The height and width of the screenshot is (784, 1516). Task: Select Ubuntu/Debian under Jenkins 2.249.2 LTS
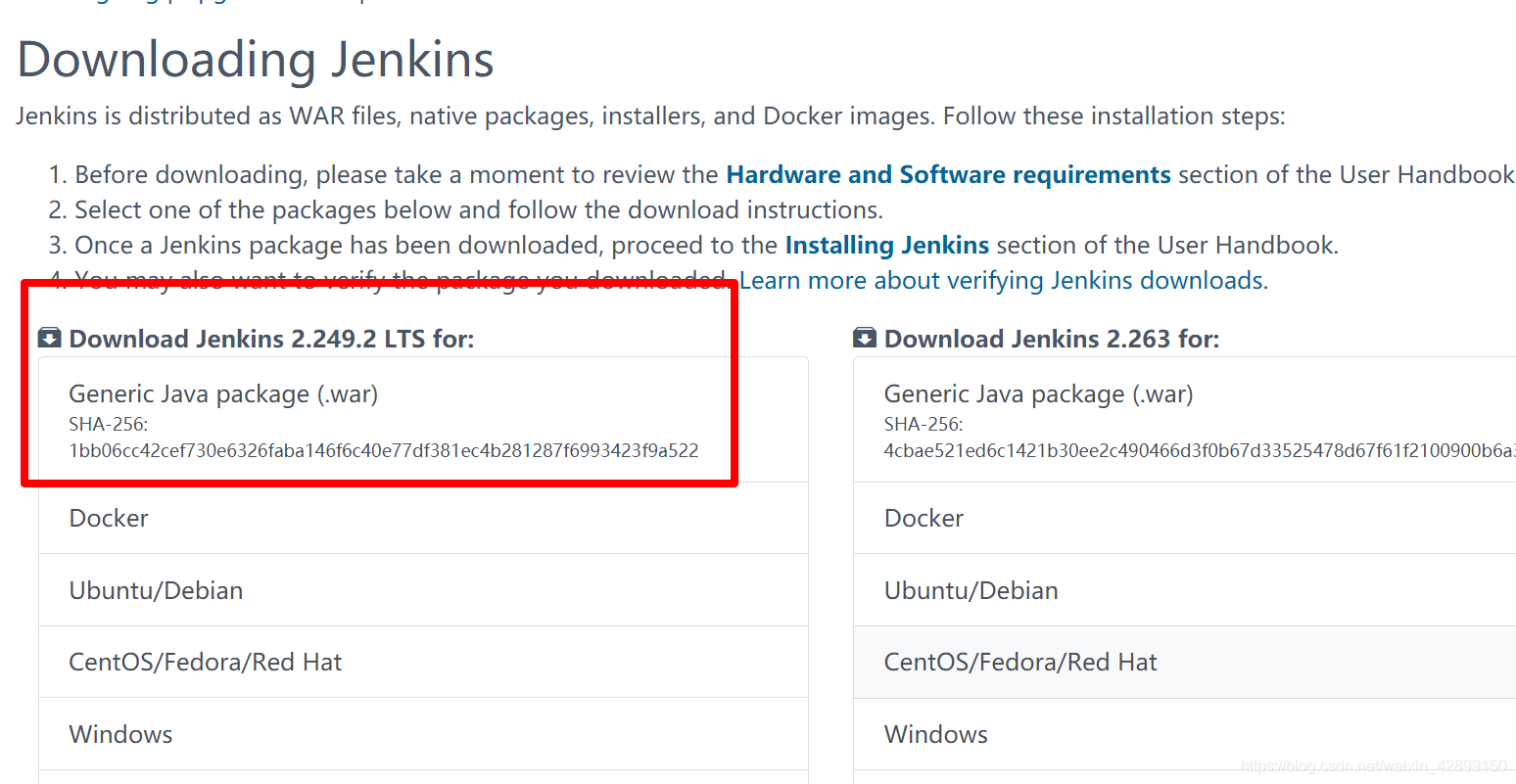(423, 590)
